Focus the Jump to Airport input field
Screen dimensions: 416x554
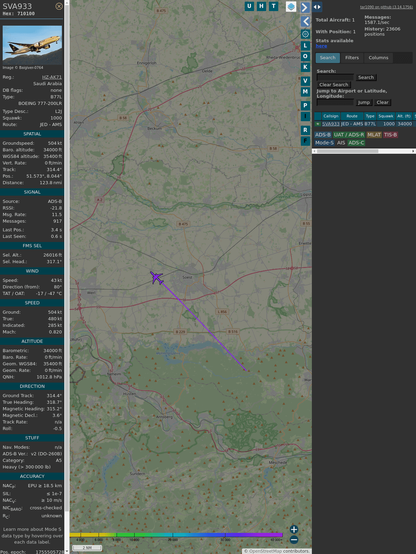click(335, 102)
